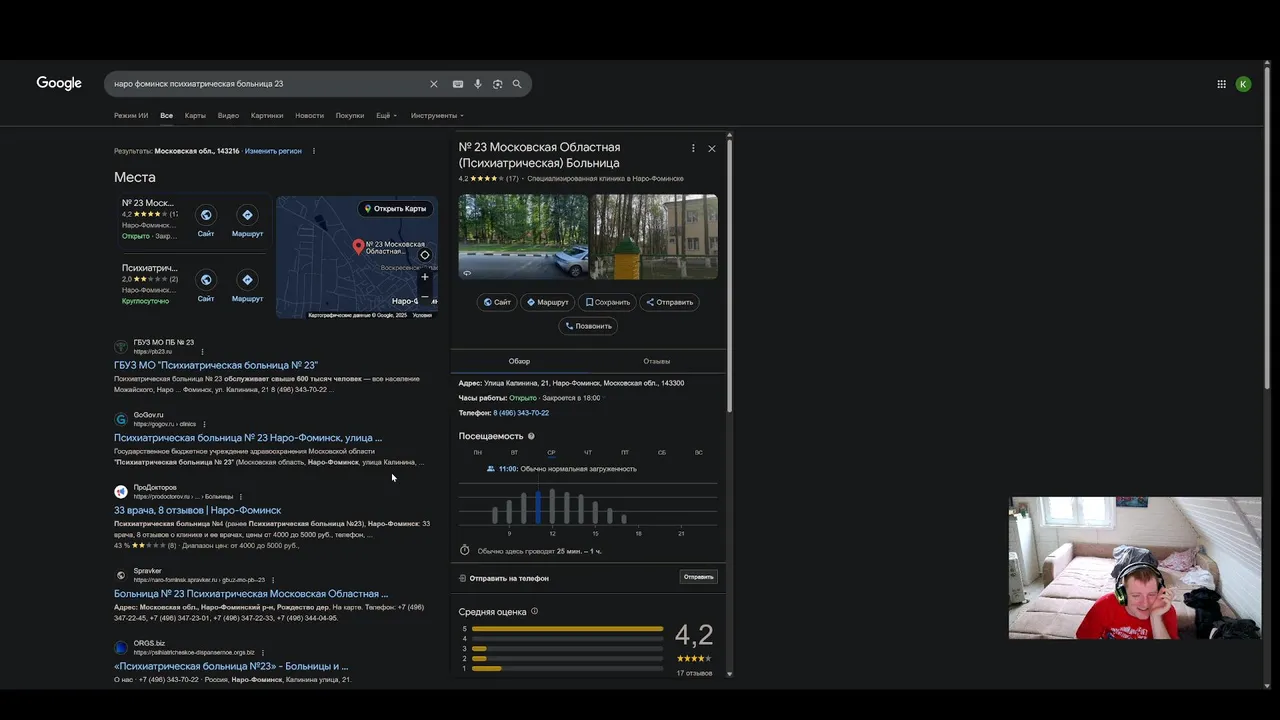The height and width of the screenshot is (720, 1280).
Task: Open the three-dot menu next to 'Изменить регион'
Action: (314, 151)
